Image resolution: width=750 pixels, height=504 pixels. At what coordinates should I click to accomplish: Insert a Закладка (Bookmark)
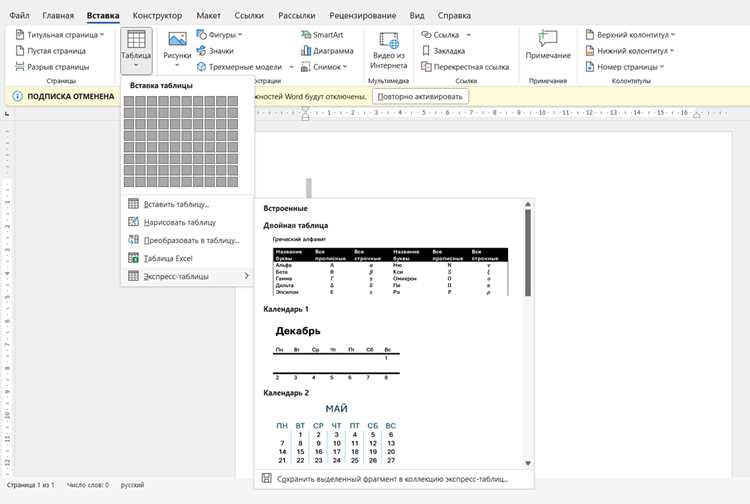[443, 51]
